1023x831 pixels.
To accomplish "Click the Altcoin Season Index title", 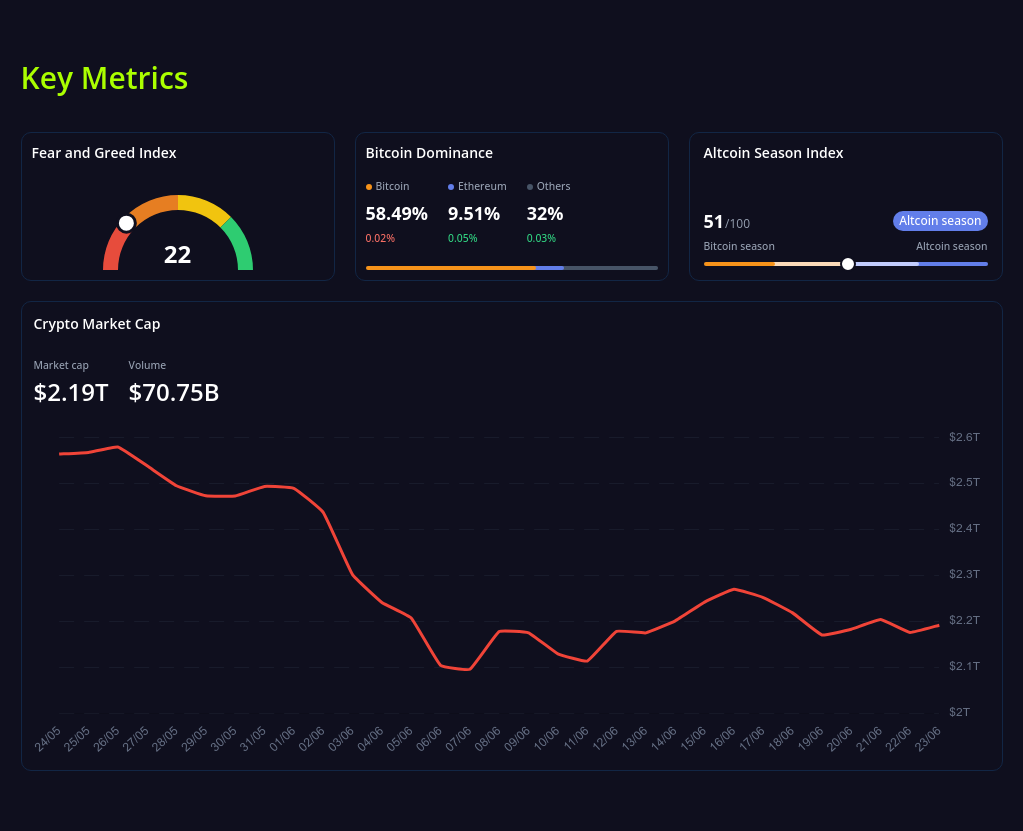I will coord(773,153).
